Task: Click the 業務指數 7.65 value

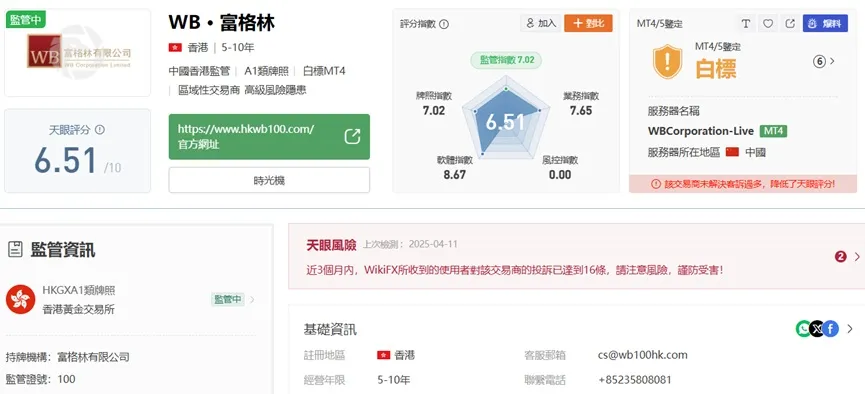Action: (581, 110)
